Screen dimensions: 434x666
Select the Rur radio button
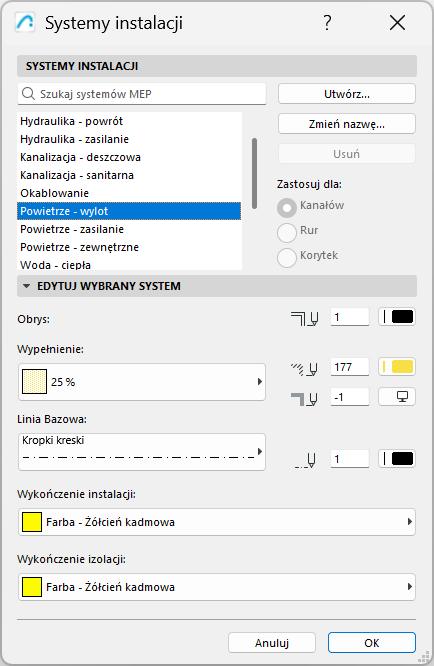(287, 232)
